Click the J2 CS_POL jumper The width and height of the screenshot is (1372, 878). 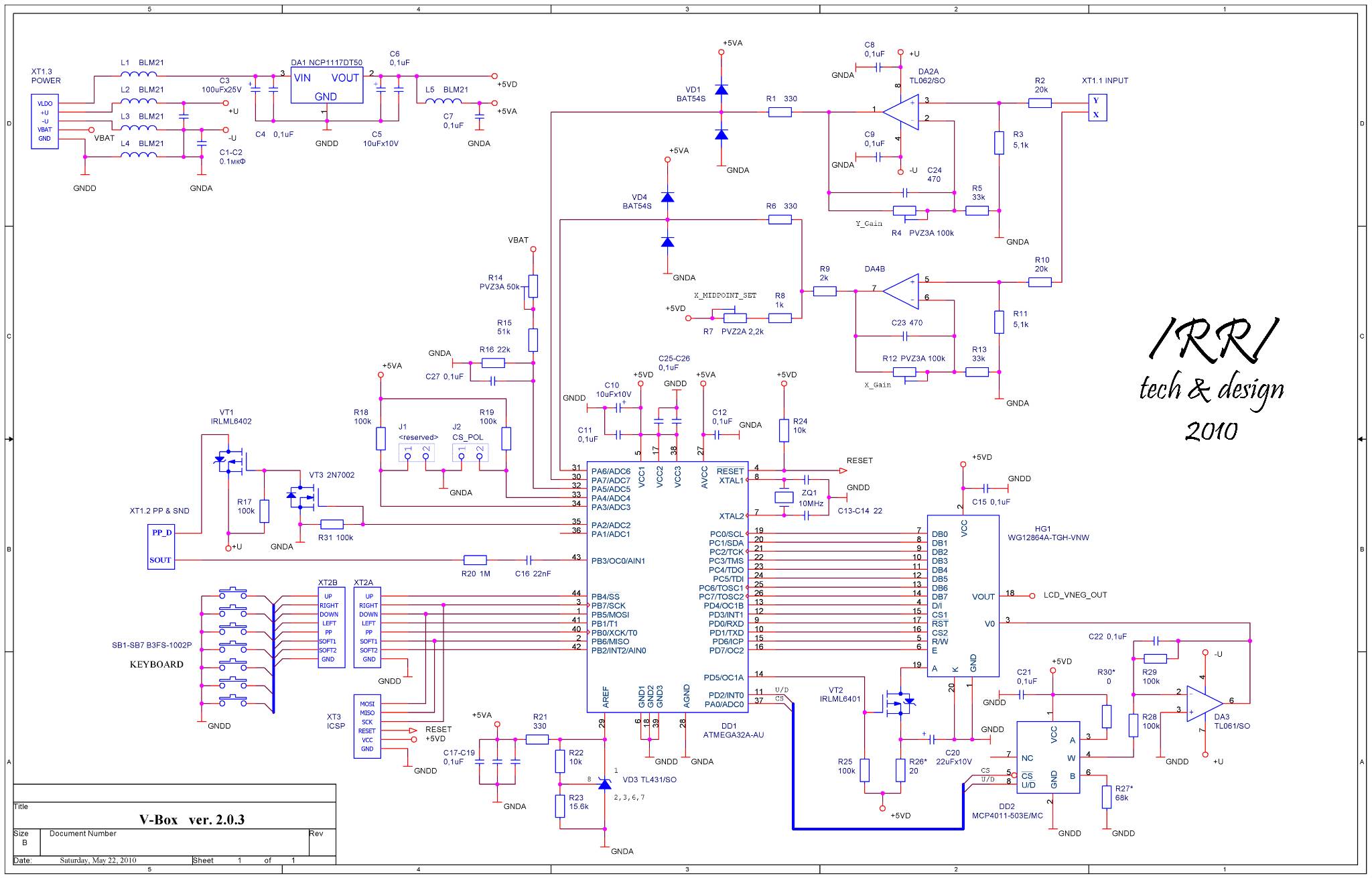click(x=470, y=452)
